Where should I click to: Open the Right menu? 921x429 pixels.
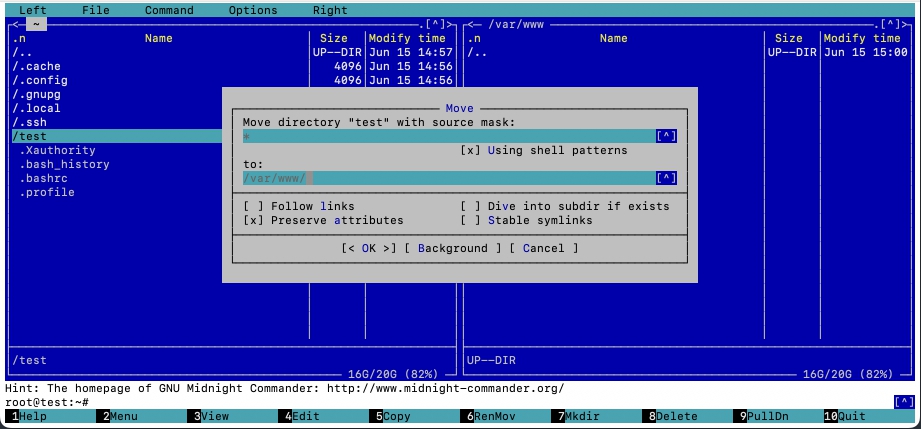[330, 10]
